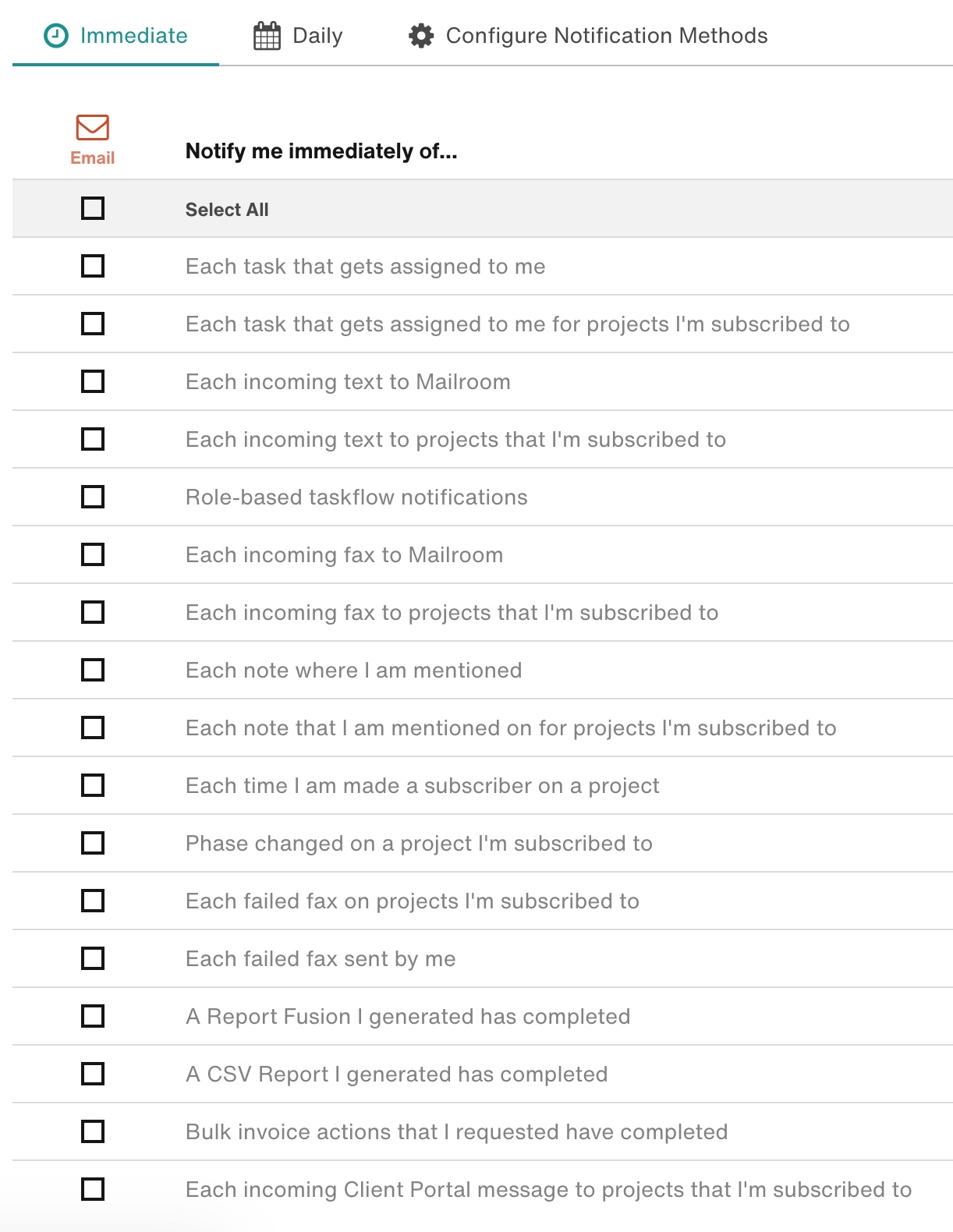Select the Immediate tab label
This screenshot has width=953, height=1232.
(x=134, y=36)
